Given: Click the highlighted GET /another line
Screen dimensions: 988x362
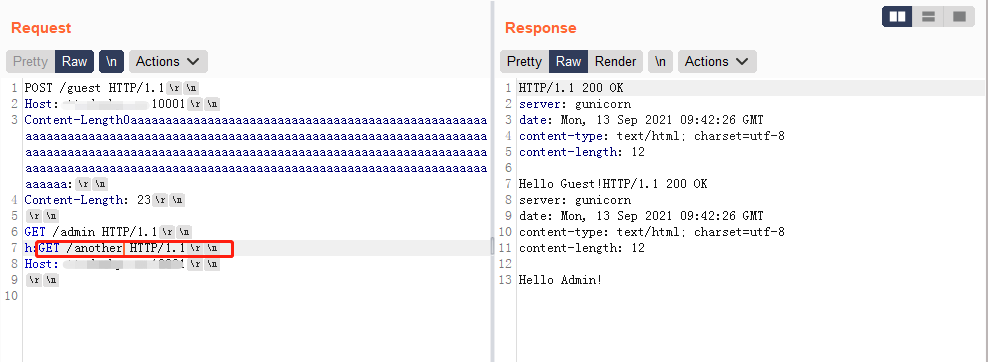Looking at the screenshot, I should (135, 249).
